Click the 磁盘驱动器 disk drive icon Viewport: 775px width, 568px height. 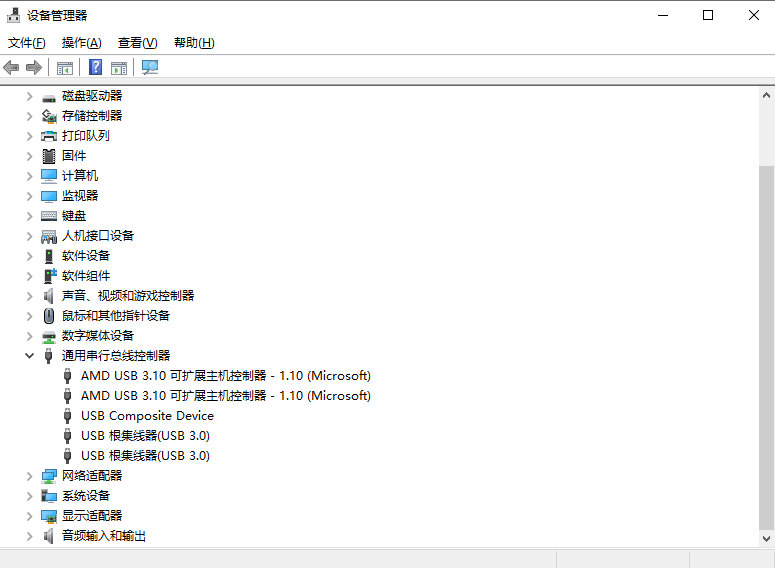[x=49, y=96]
